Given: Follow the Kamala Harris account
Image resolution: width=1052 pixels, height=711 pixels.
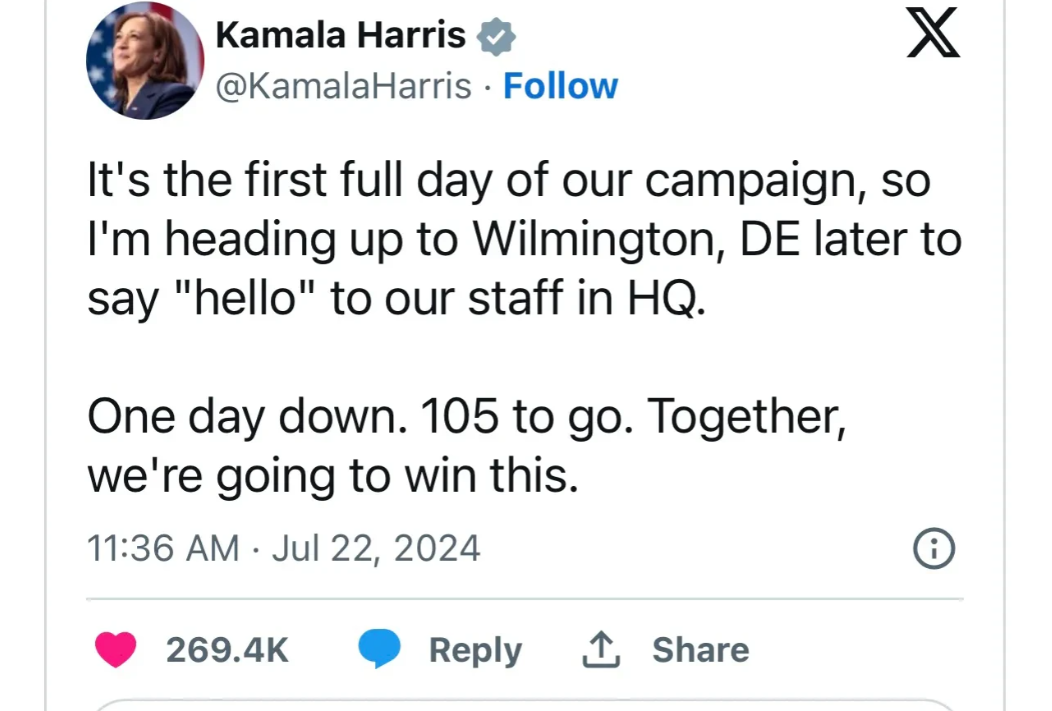Looking at the screenshot, I should (560, 86).
